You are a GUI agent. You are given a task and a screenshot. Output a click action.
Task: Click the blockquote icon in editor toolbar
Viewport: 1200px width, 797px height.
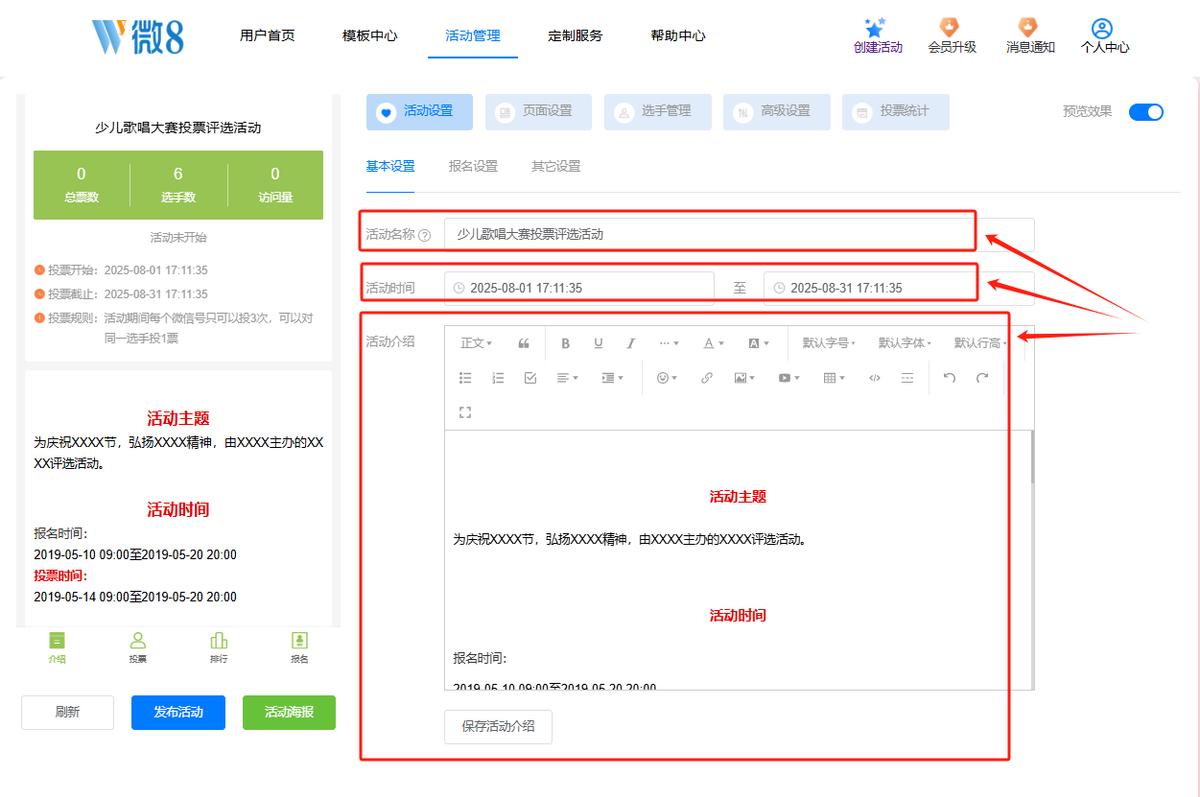pos(524,343)
